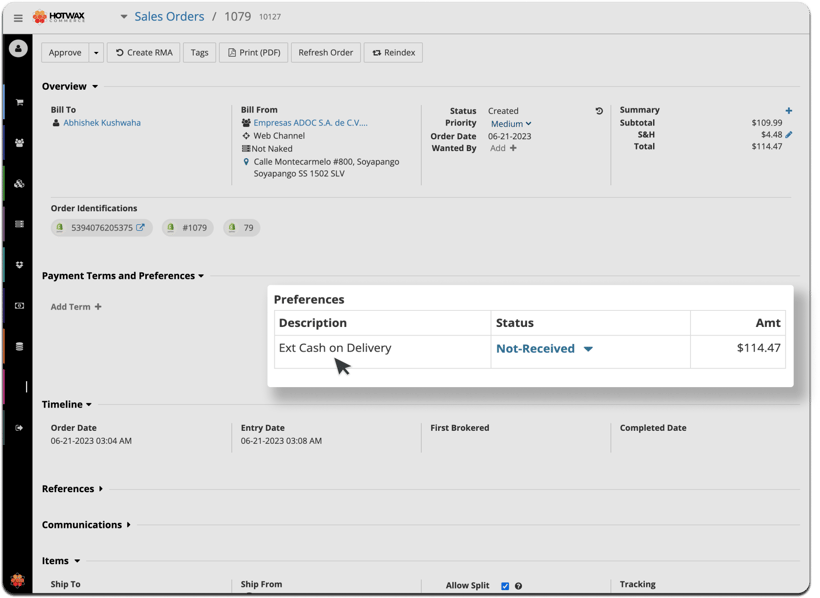Click the user profile avatar icon

coord(18,49)
